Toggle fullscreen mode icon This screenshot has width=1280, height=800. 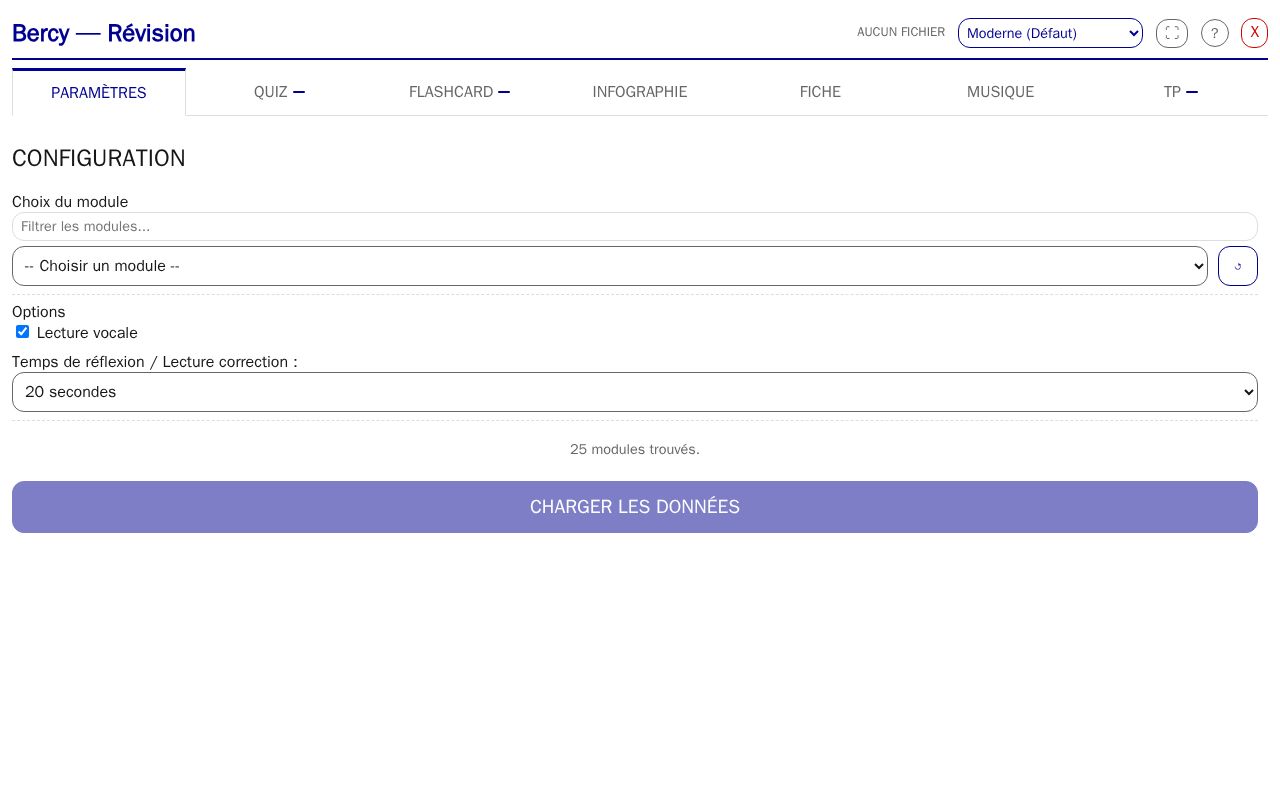point(1172,33)
